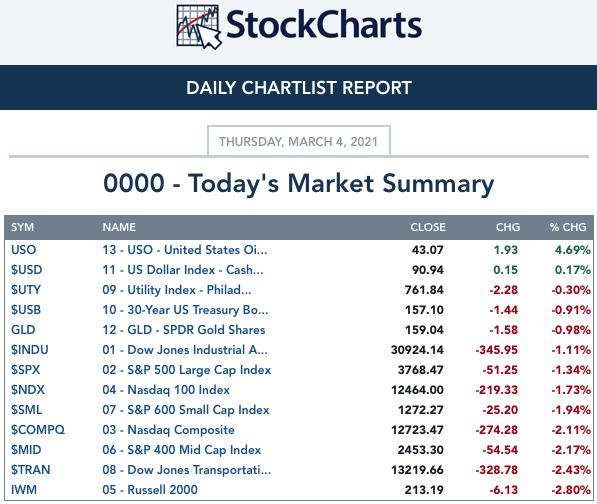The height and width of the screenshot is (504, 597).
Task: Open the Nasdaq Composite chart link
Action: [168, 430]
